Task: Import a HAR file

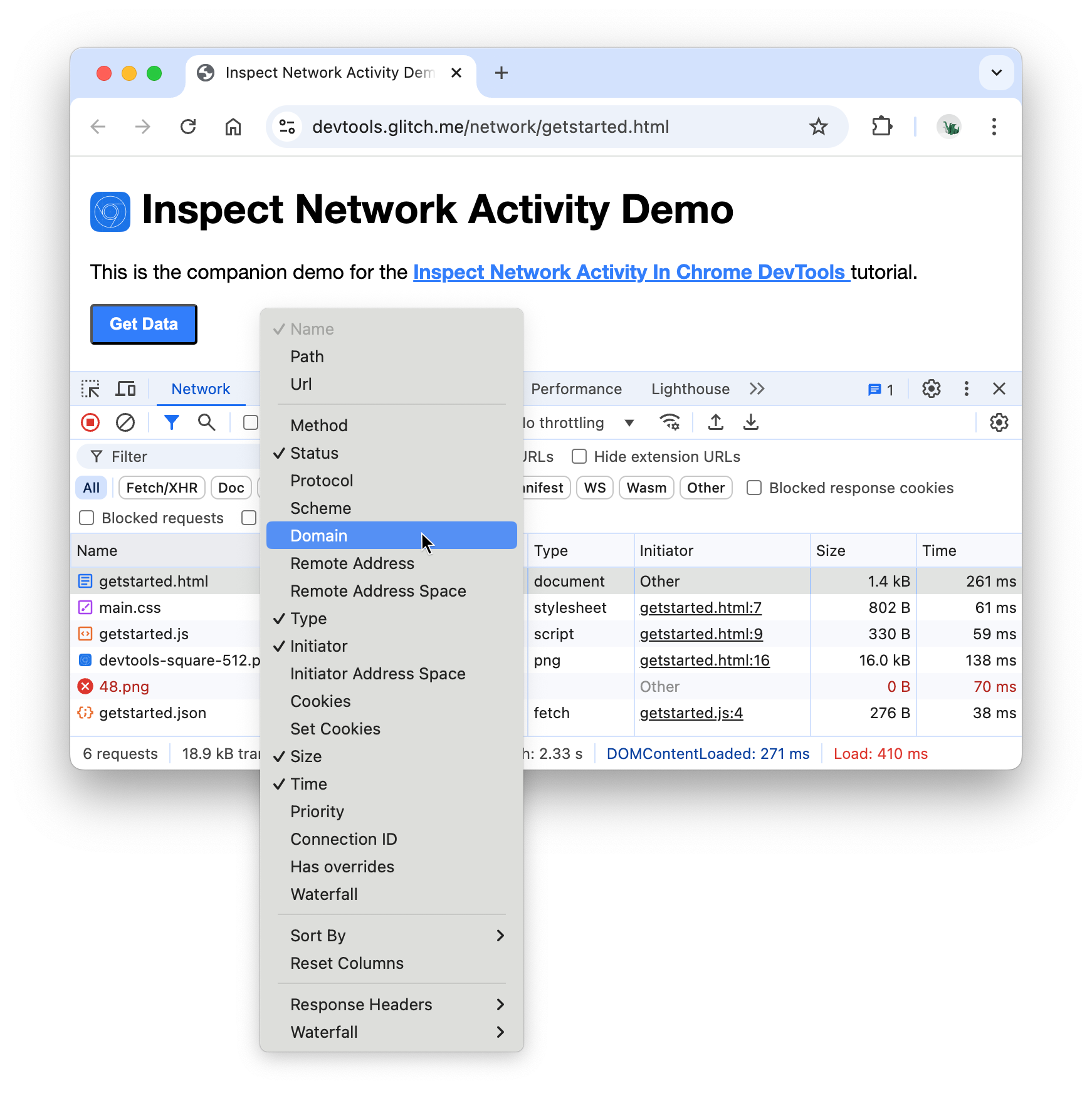Action: (715, 422)
